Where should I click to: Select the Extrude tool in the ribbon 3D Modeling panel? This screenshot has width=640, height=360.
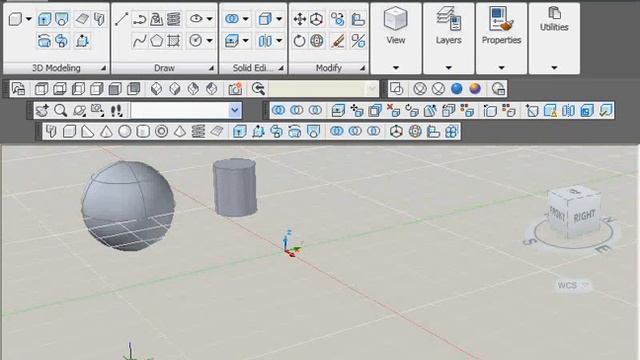coord(44,19)
